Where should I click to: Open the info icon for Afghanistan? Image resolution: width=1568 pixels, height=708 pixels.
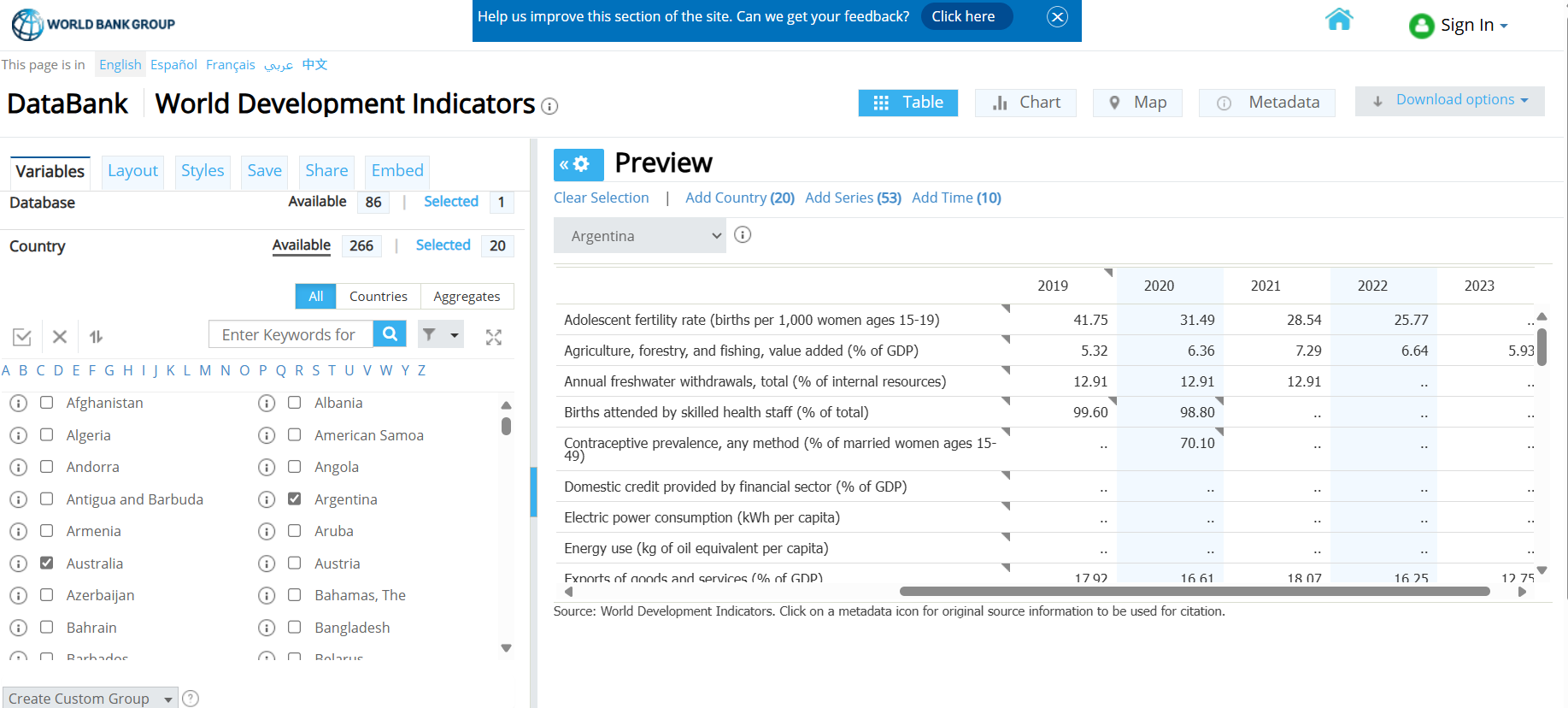19,403
